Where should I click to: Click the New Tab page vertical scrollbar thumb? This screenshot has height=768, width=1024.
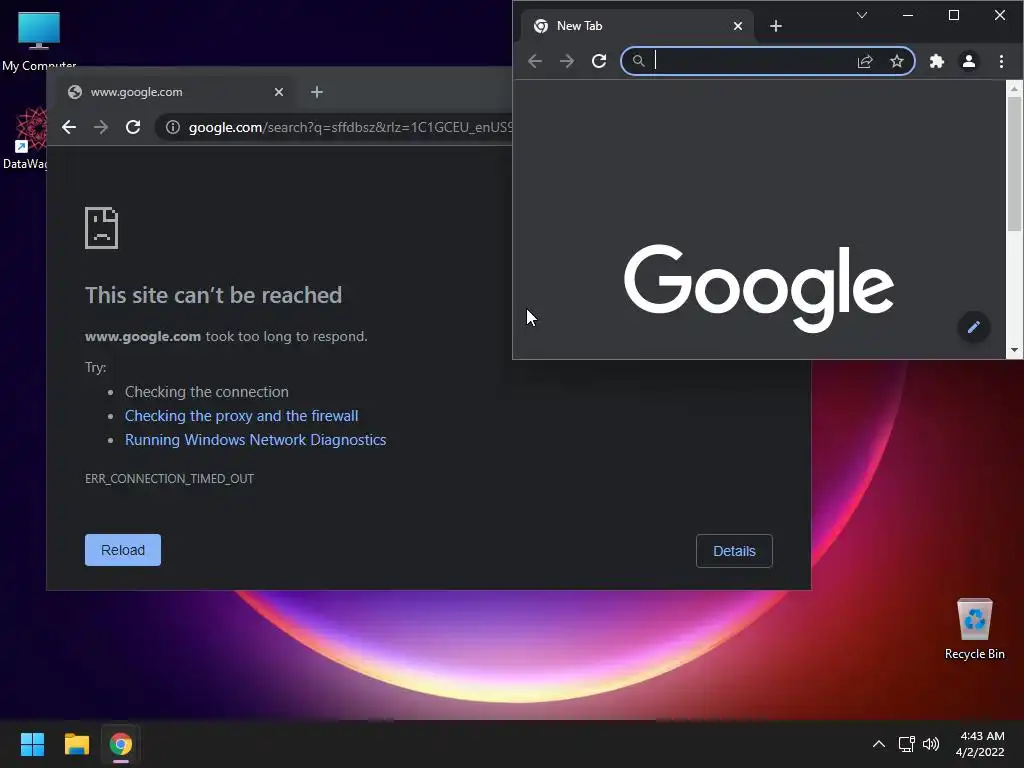(x=1014, y=163)
